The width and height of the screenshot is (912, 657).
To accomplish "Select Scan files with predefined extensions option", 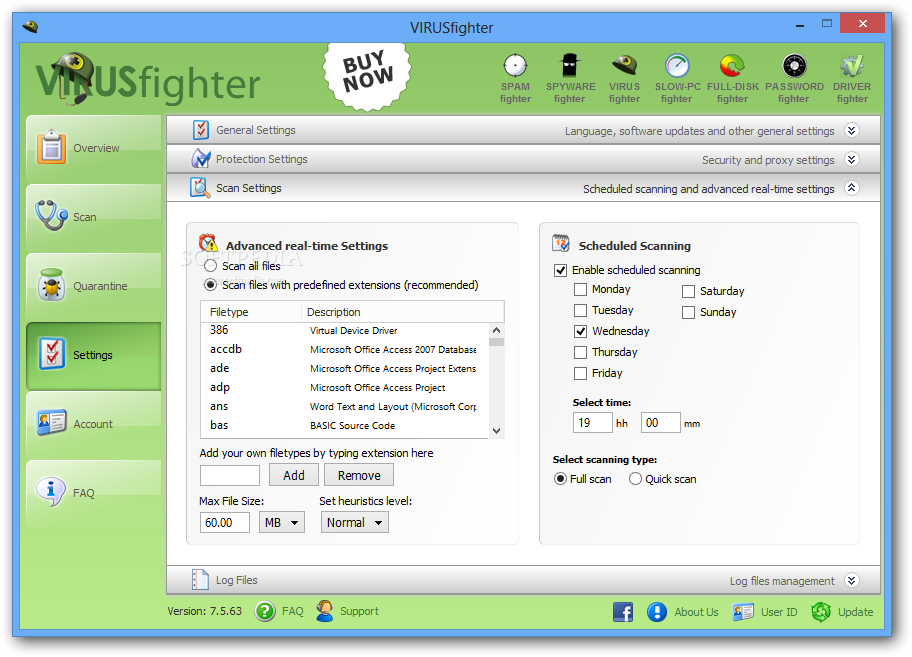I will click(211, 285).
